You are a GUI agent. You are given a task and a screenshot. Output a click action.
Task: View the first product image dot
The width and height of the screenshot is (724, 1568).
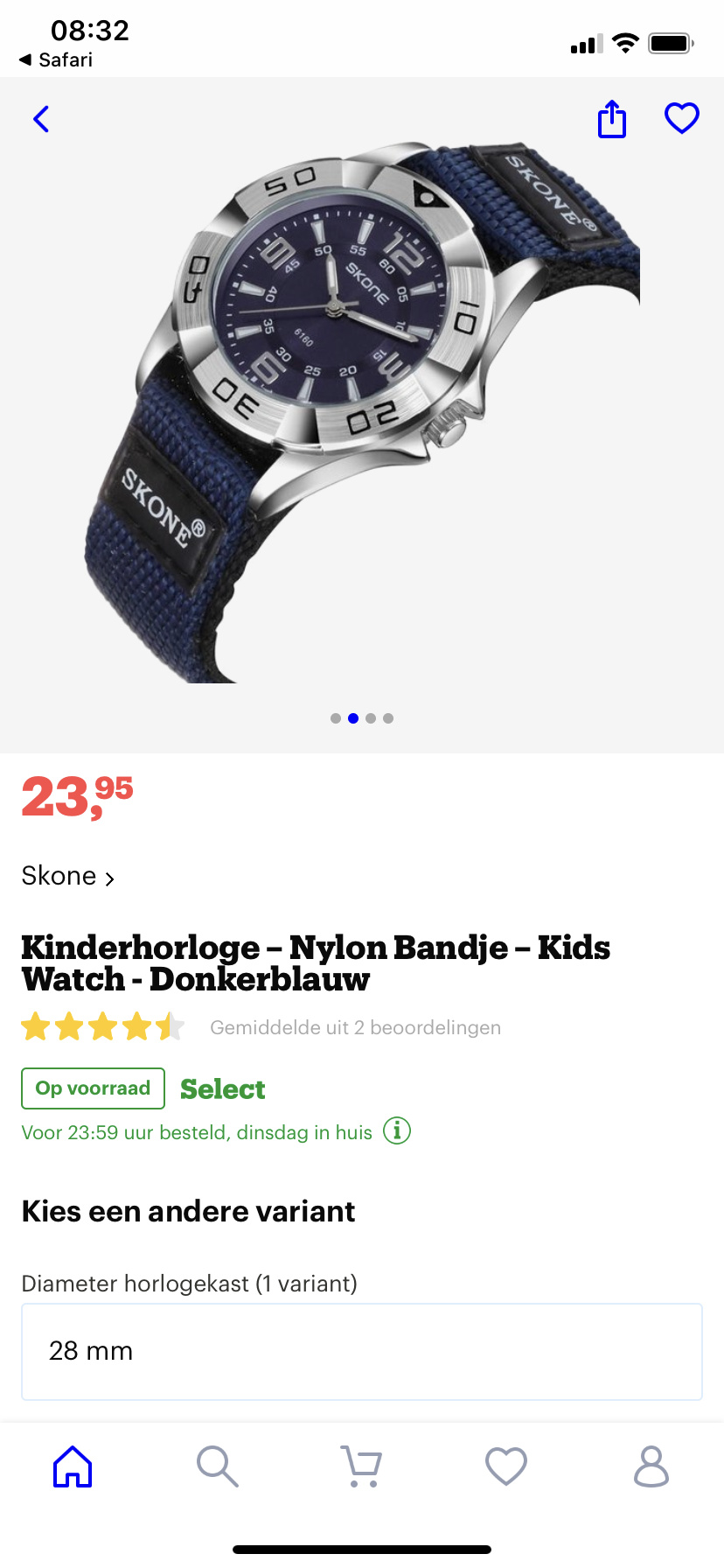point(336,718)
